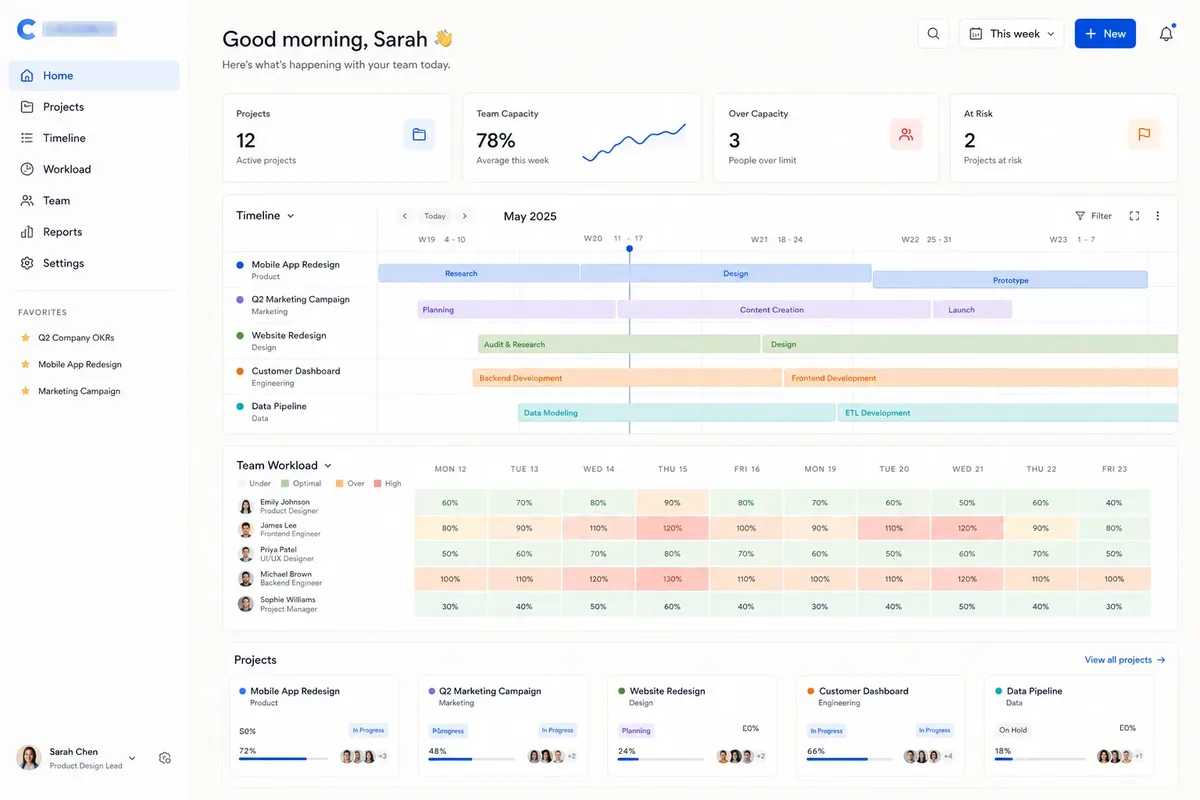
Task: Open Timeline in the sidebar
Action: [94, 138]
